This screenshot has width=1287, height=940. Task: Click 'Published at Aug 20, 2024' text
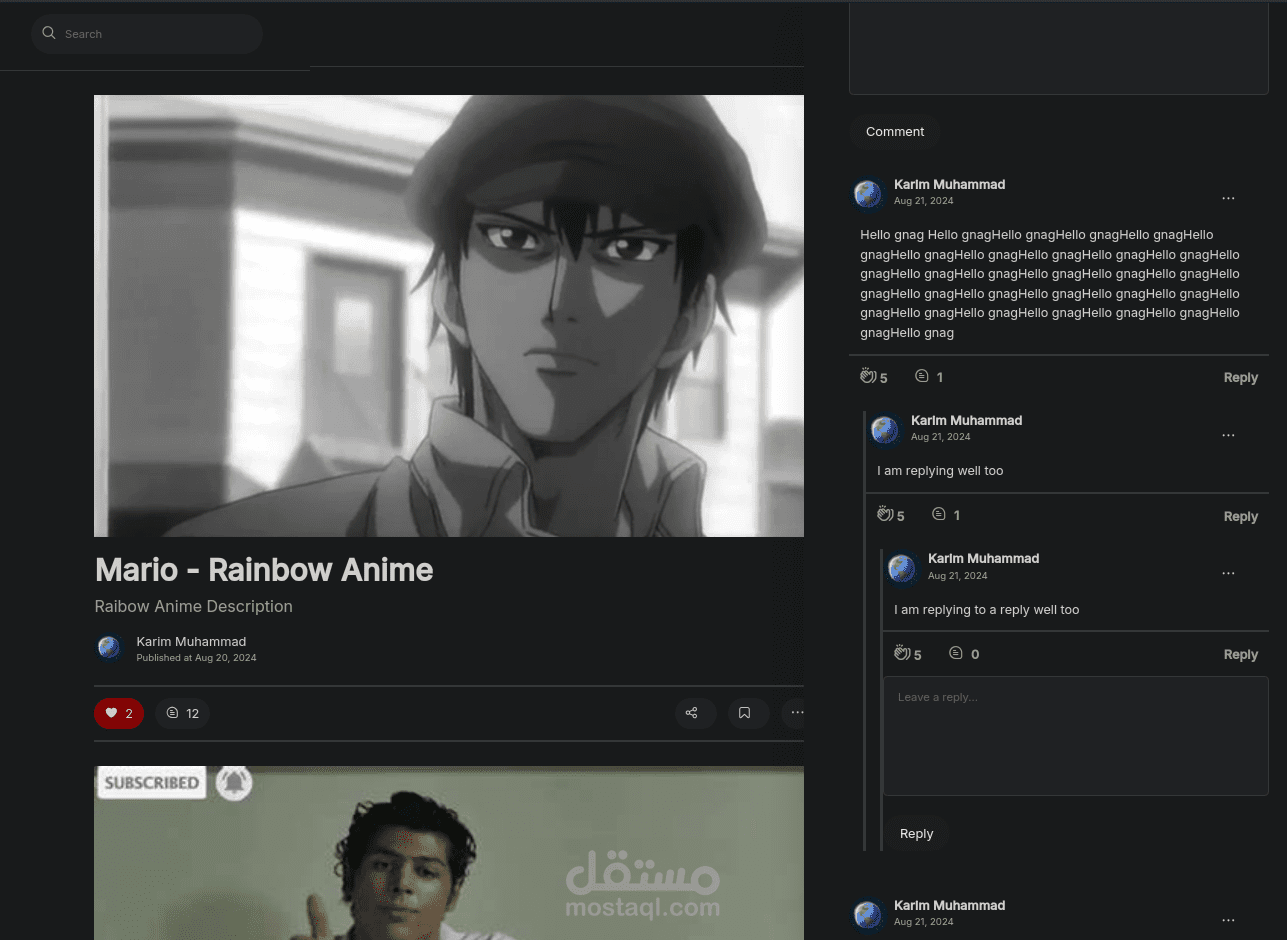coord(196,658)
